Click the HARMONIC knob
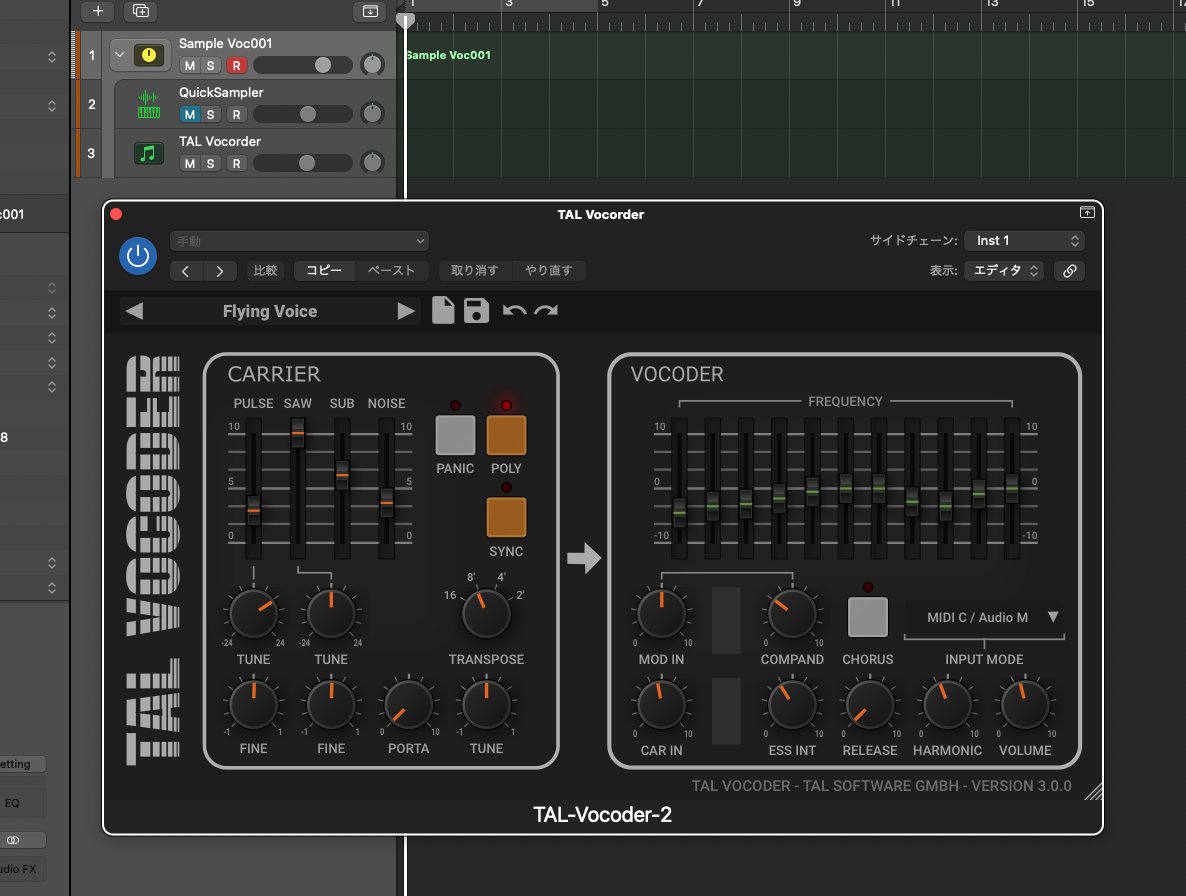 coord(947,705)
